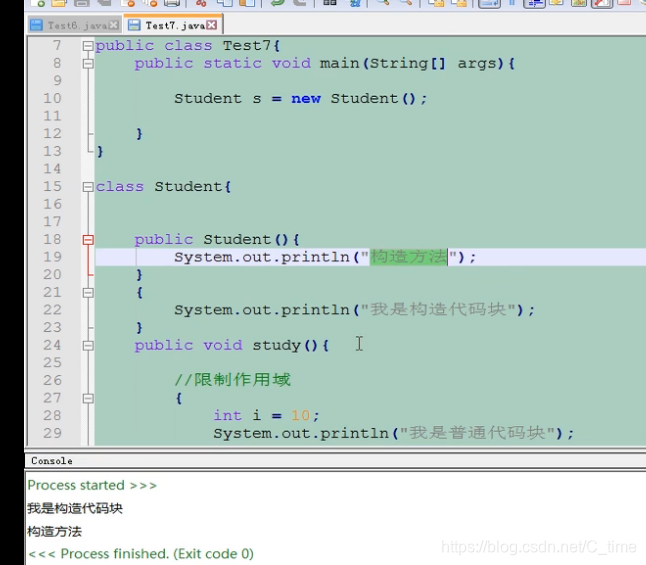Click the closing brace on line 13
The image size is (646, 565).
click(x=100, y=152)
